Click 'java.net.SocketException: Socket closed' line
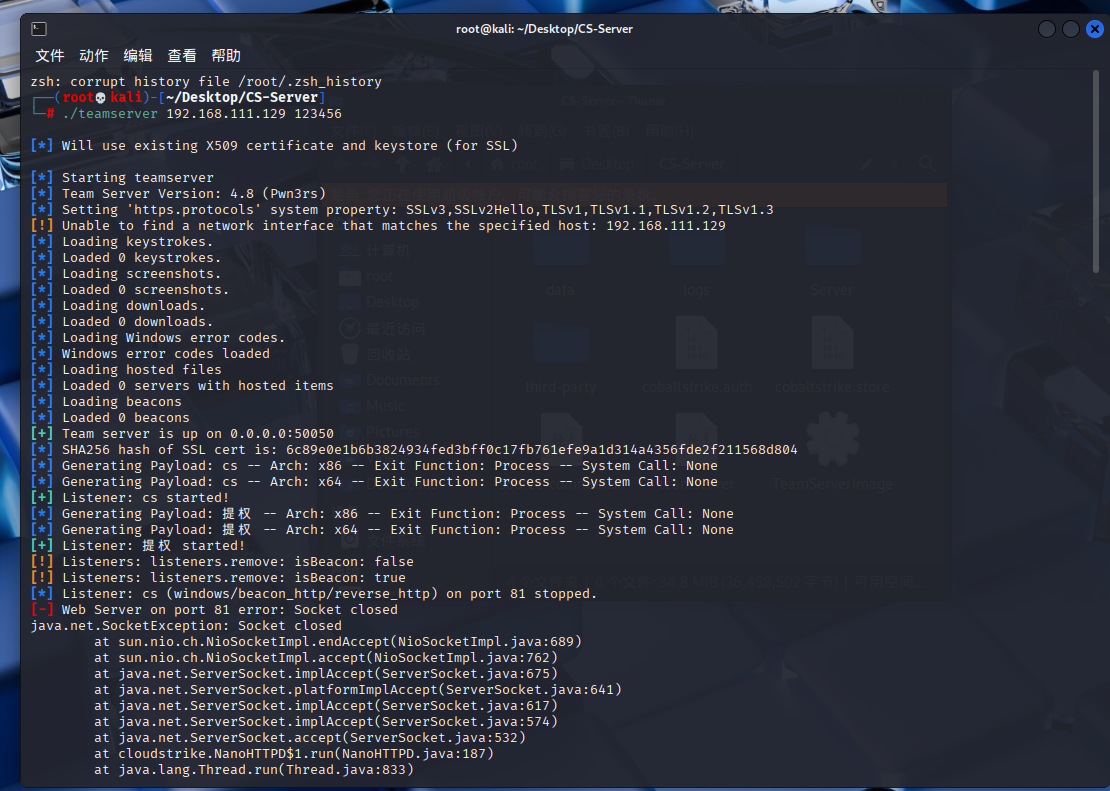Screen dimensions: 1110x791 point(186,626)
